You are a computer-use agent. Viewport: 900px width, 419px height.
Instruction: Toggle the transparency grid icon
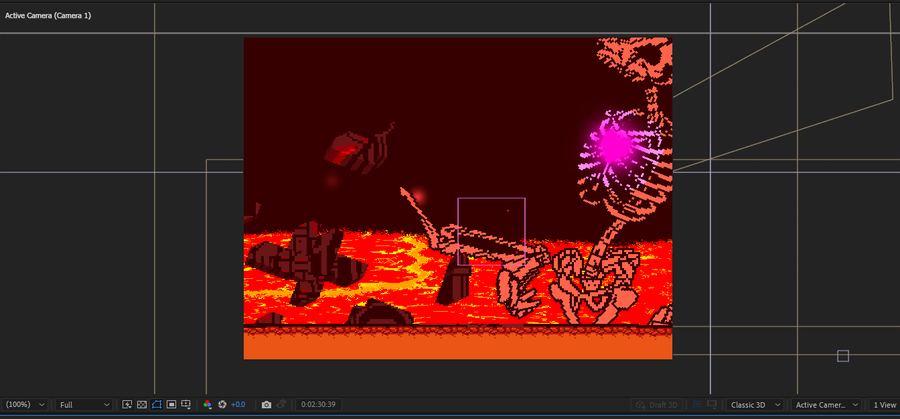(x=142, y=405)
